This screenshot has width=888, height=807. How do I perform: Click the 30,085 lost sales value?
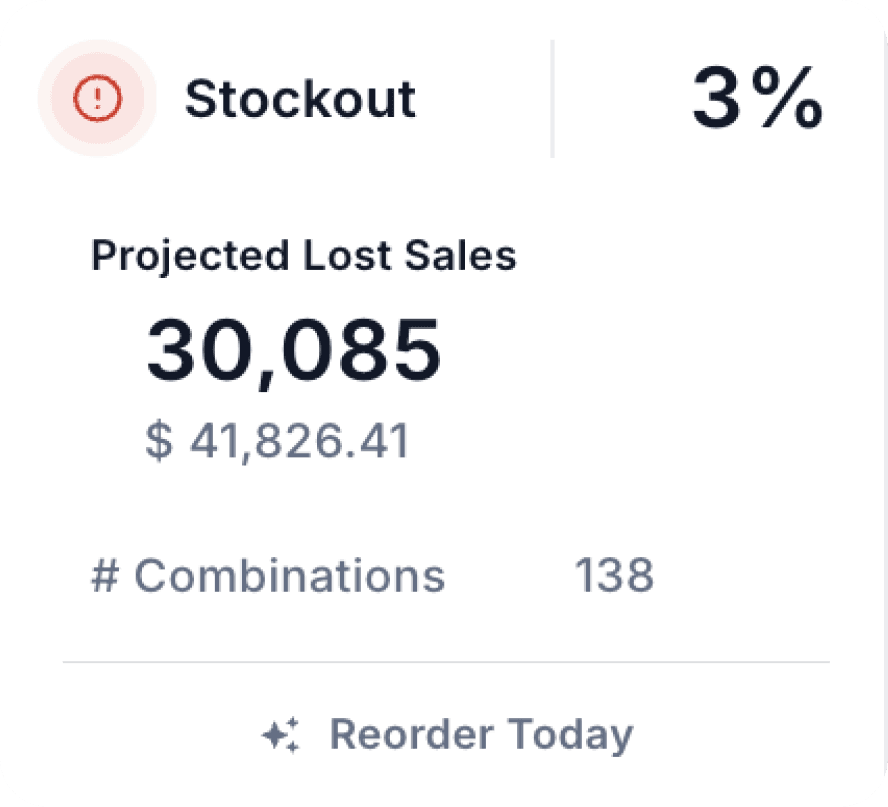pyautogui.click(x=296, y=349)
